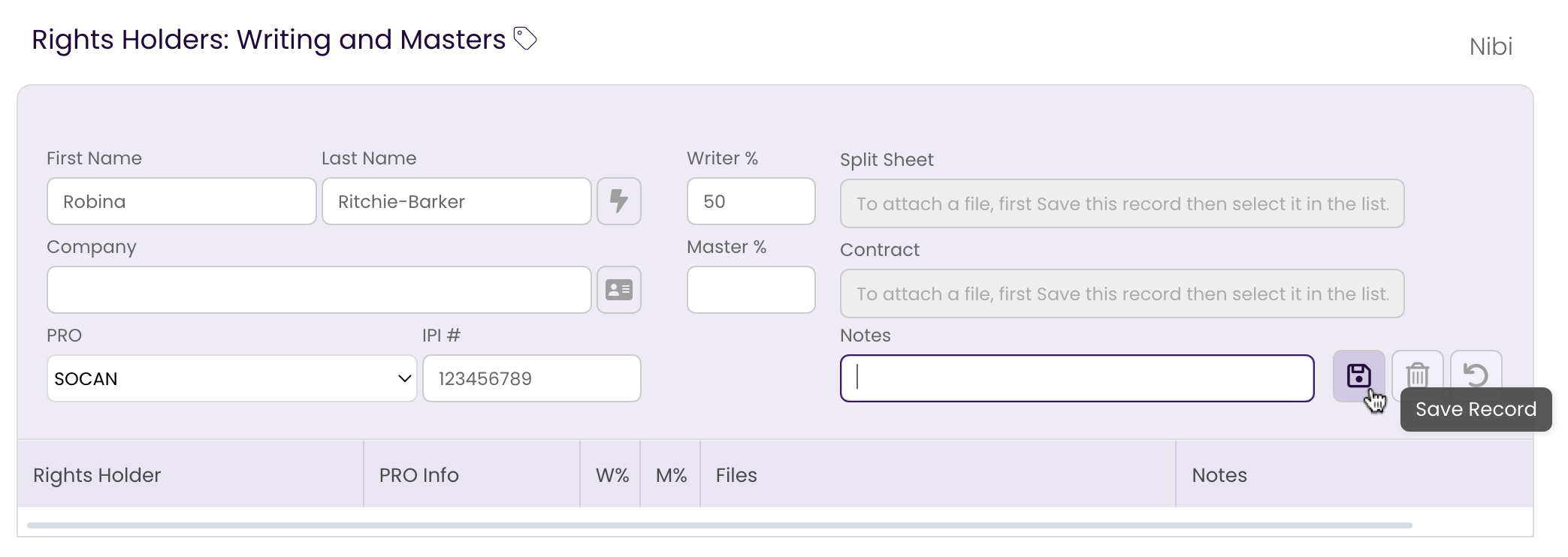This screenshot has height=557, width=1568.
Task: Click the Save Record floppy disk icon
Action: (1358, 375)
